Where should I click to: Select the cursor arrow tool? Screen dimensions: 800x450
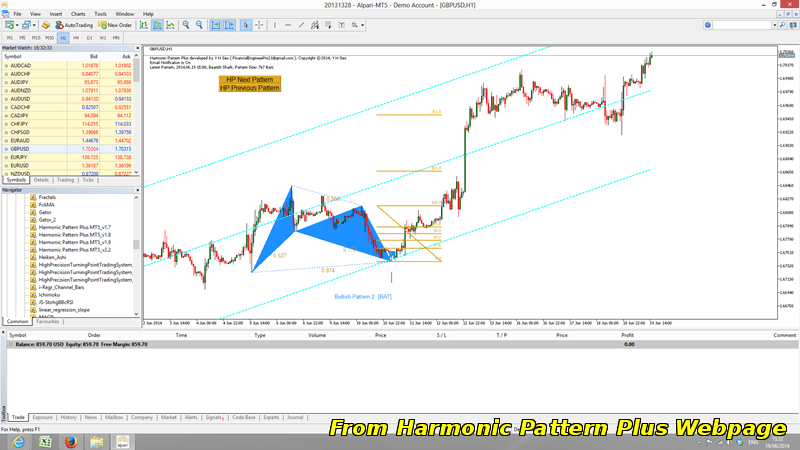pos(245,25)
